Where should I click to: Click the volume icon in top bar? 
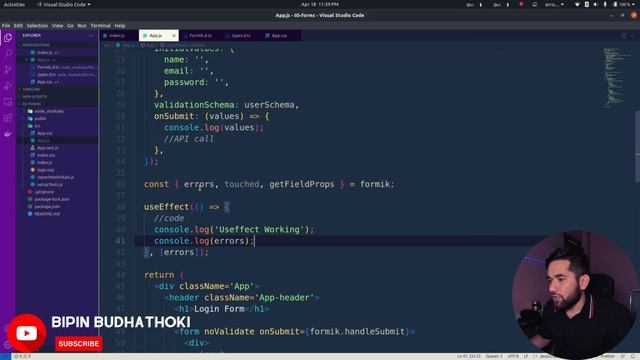pos(596,4)
